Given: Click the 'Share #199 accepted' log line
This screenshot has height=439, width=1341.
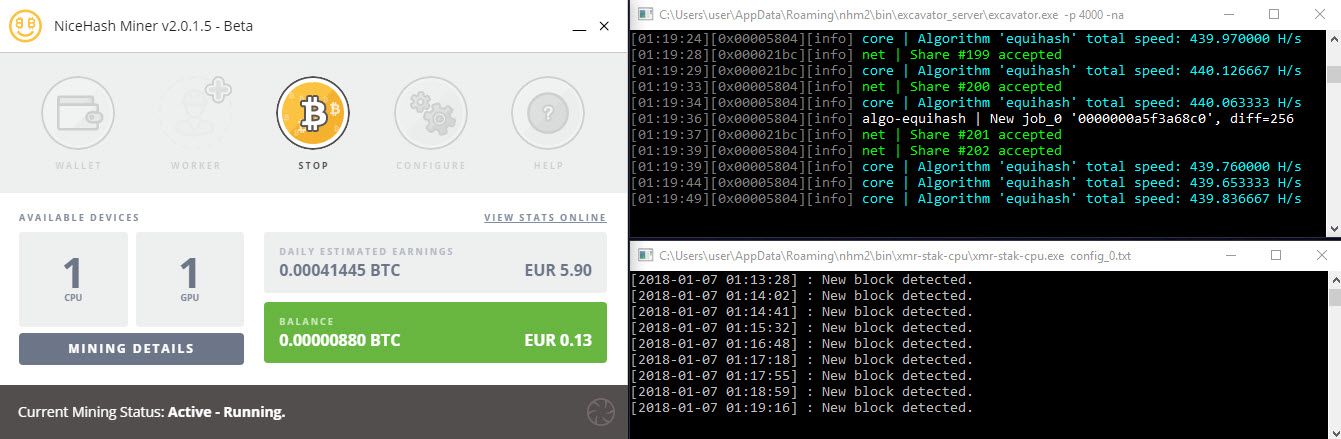Looking at the screenshot, I should pos(846,55).
